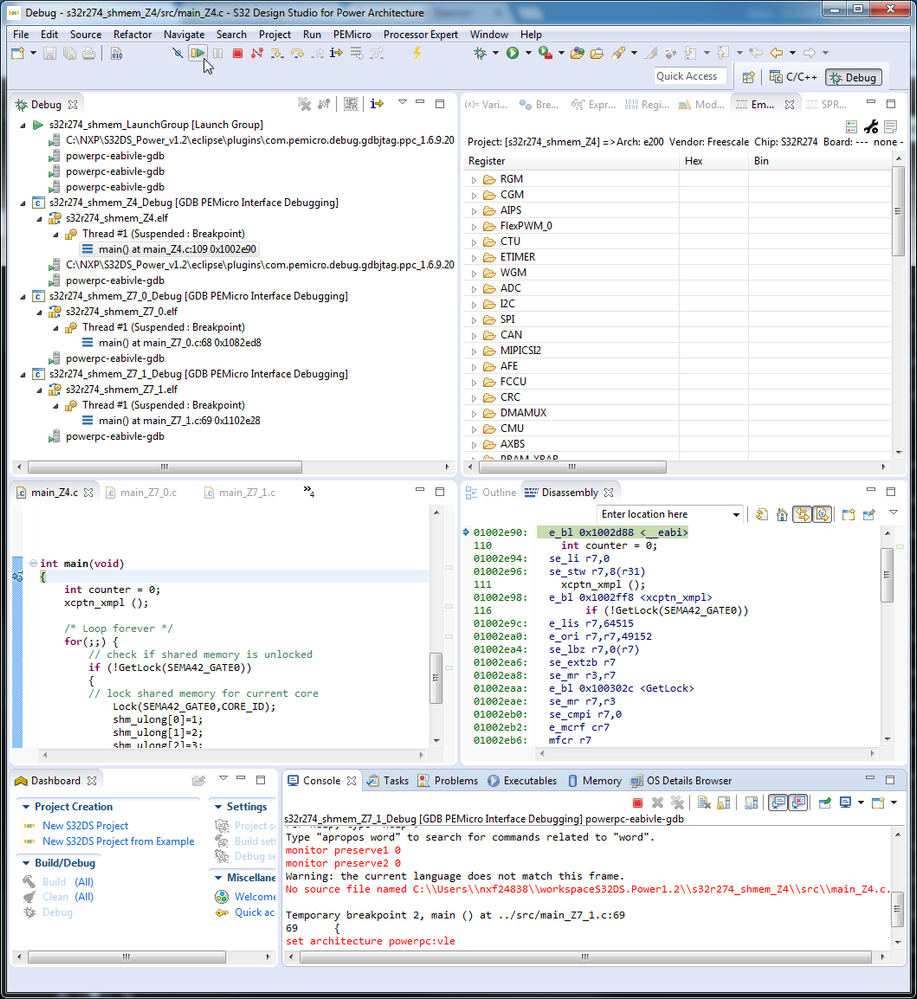Click Console Scroll Lock icon

coord(724,803)
